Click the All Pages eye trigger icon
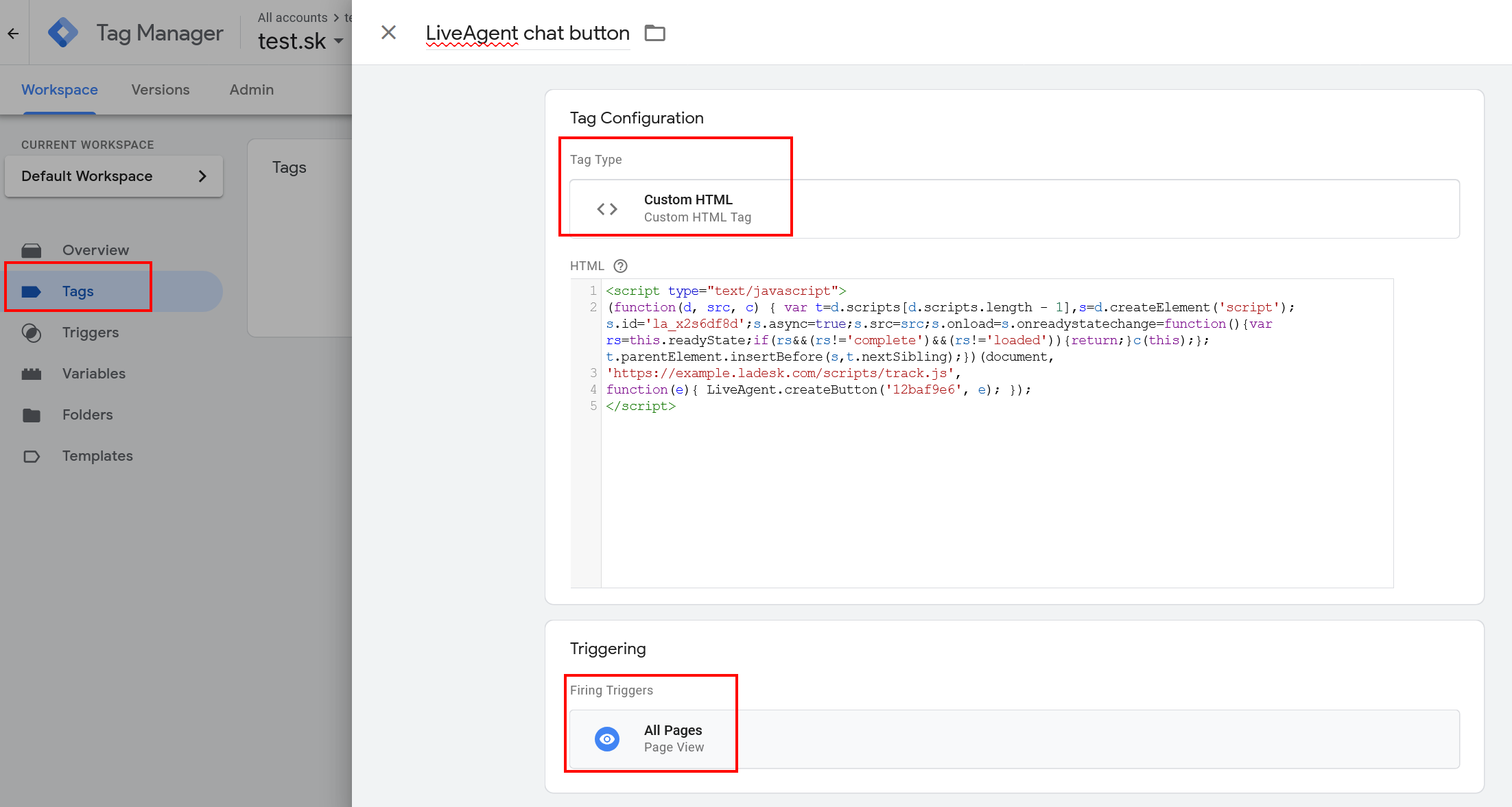 coord(607,738)
